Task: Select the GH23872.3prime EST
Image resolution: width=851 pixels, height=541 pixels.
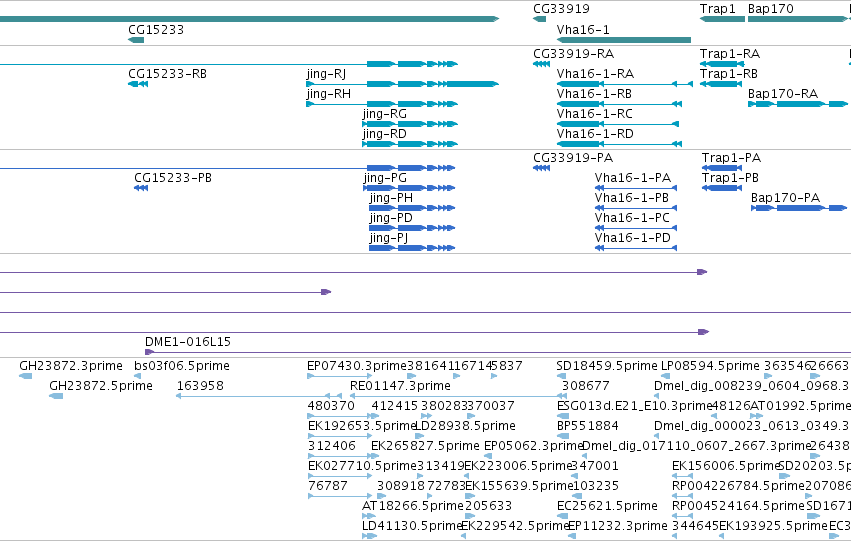Action: pos(71,366)
